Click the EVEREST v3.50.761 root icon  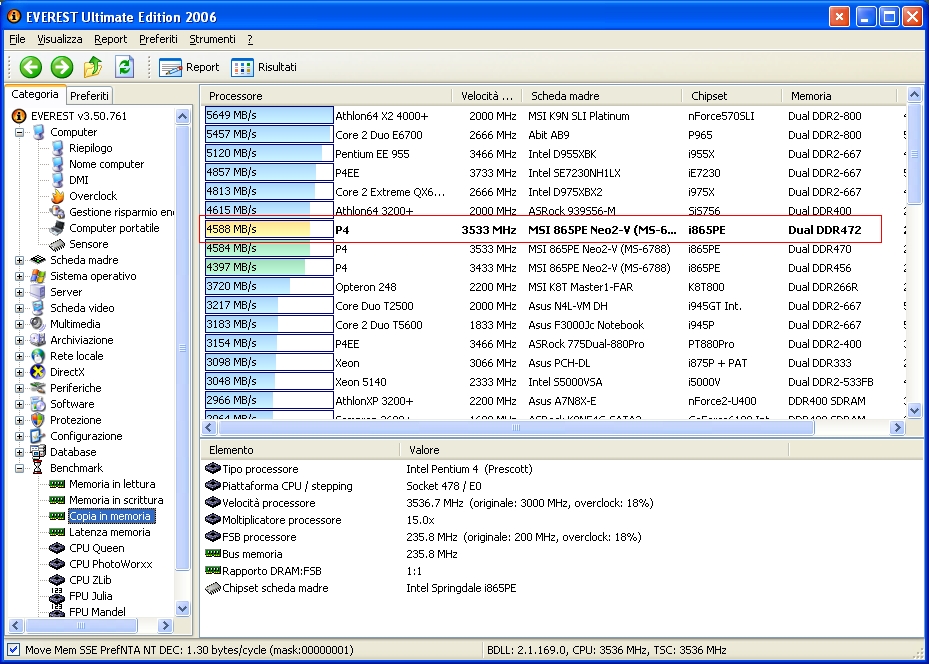click(x=19, y=116)
